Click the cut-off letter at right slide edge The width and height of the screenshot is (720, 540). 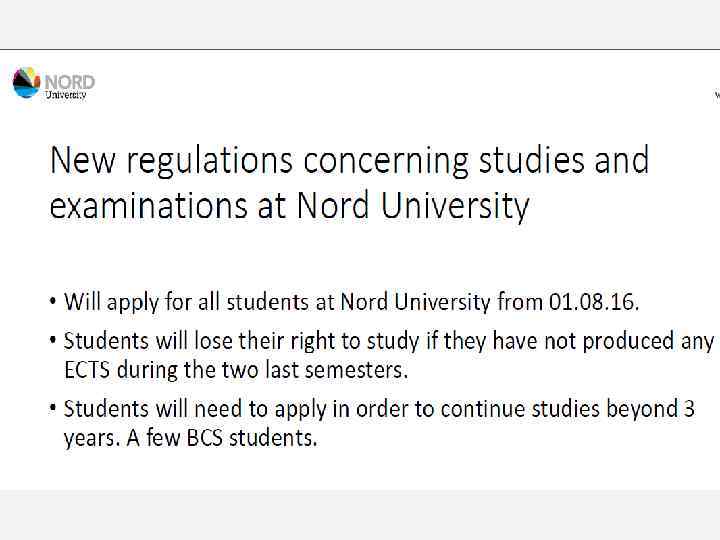tap(716, 95)
